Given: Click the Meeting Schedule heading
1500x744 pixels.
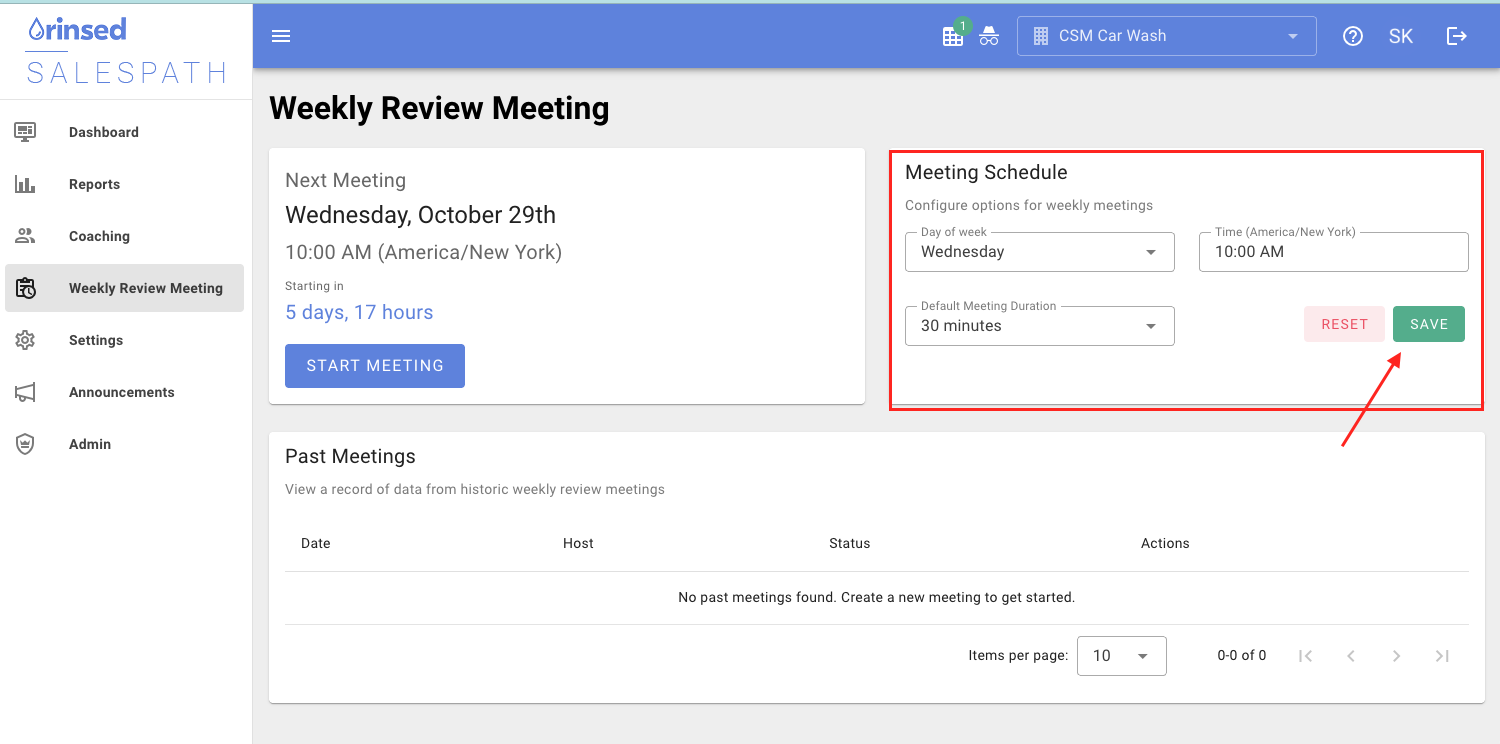Looking at the screenshot, I should (x=986, y=172).
